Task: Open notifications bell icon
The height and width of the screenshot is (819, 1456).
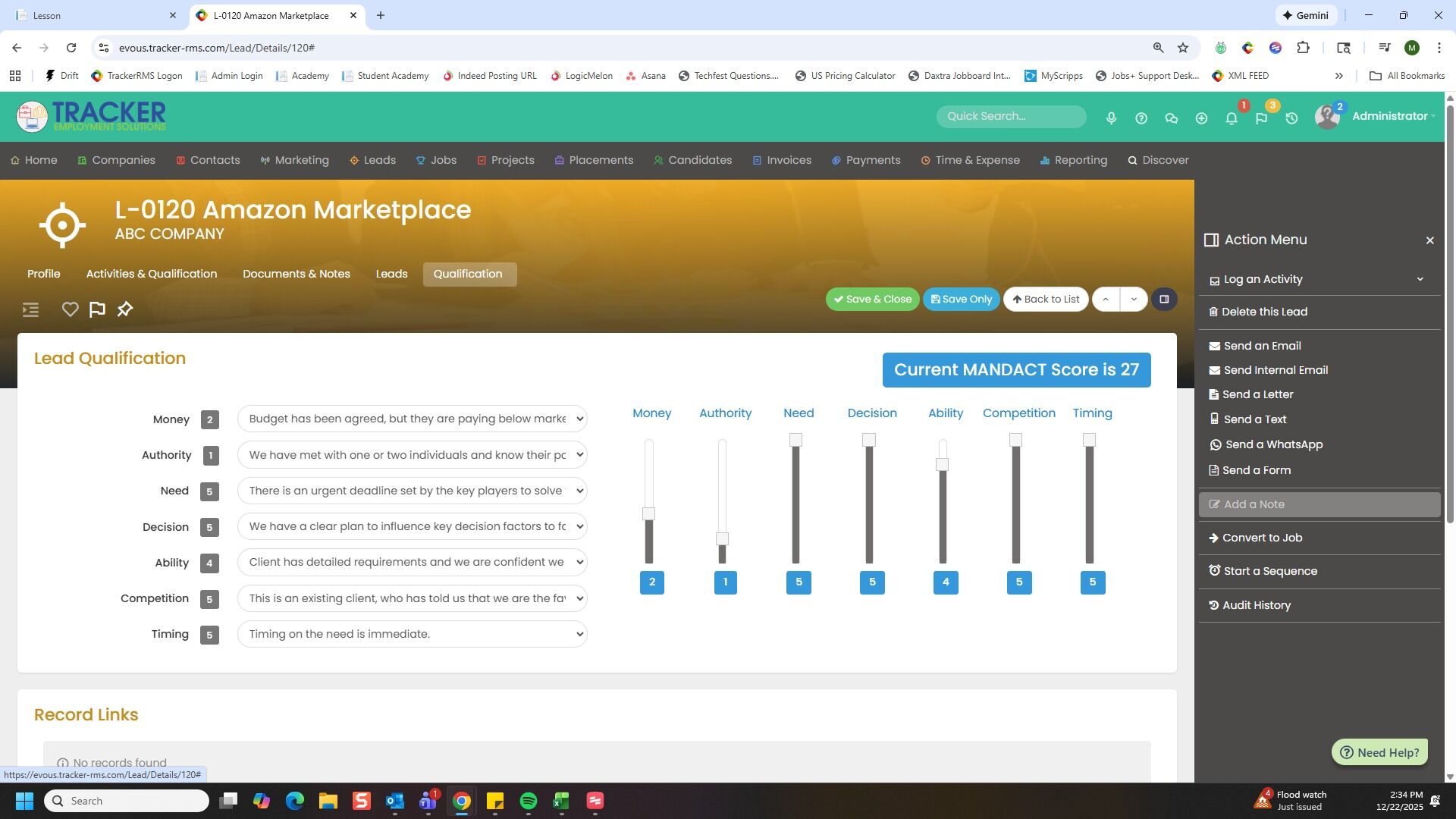Action: pyautogui.click(x=1232, y=118)
